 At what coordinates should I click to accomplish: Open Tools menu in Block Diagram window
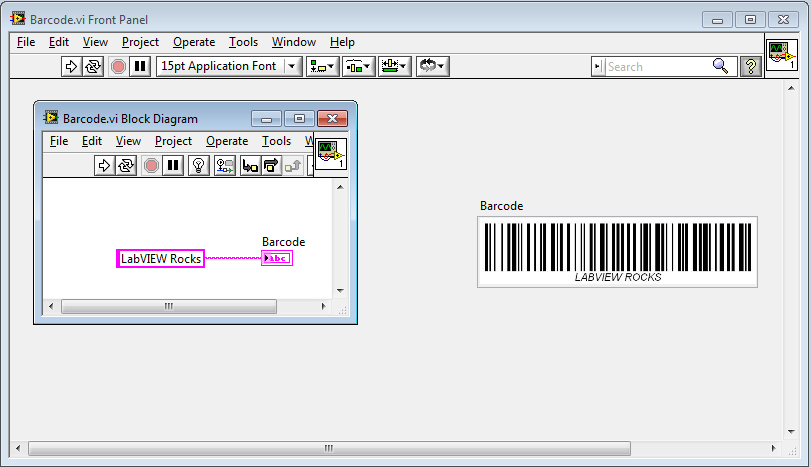click(x=277, y=141)
